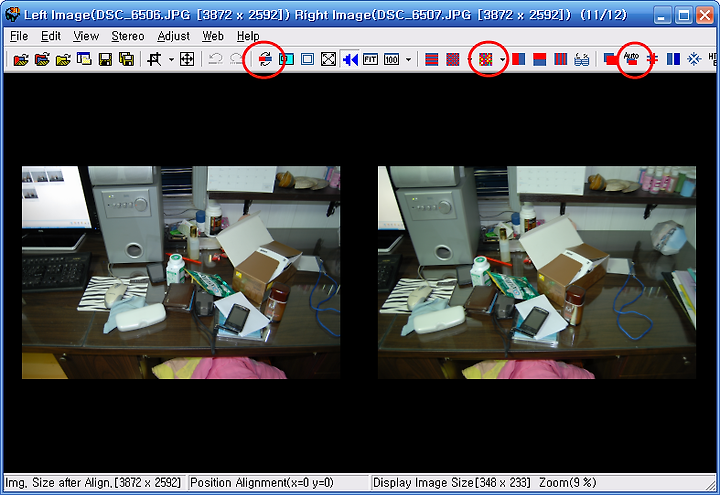This screenshot has height=495, width=720.
Task: Click the Auto alignment icon
Action: (631, 59)
